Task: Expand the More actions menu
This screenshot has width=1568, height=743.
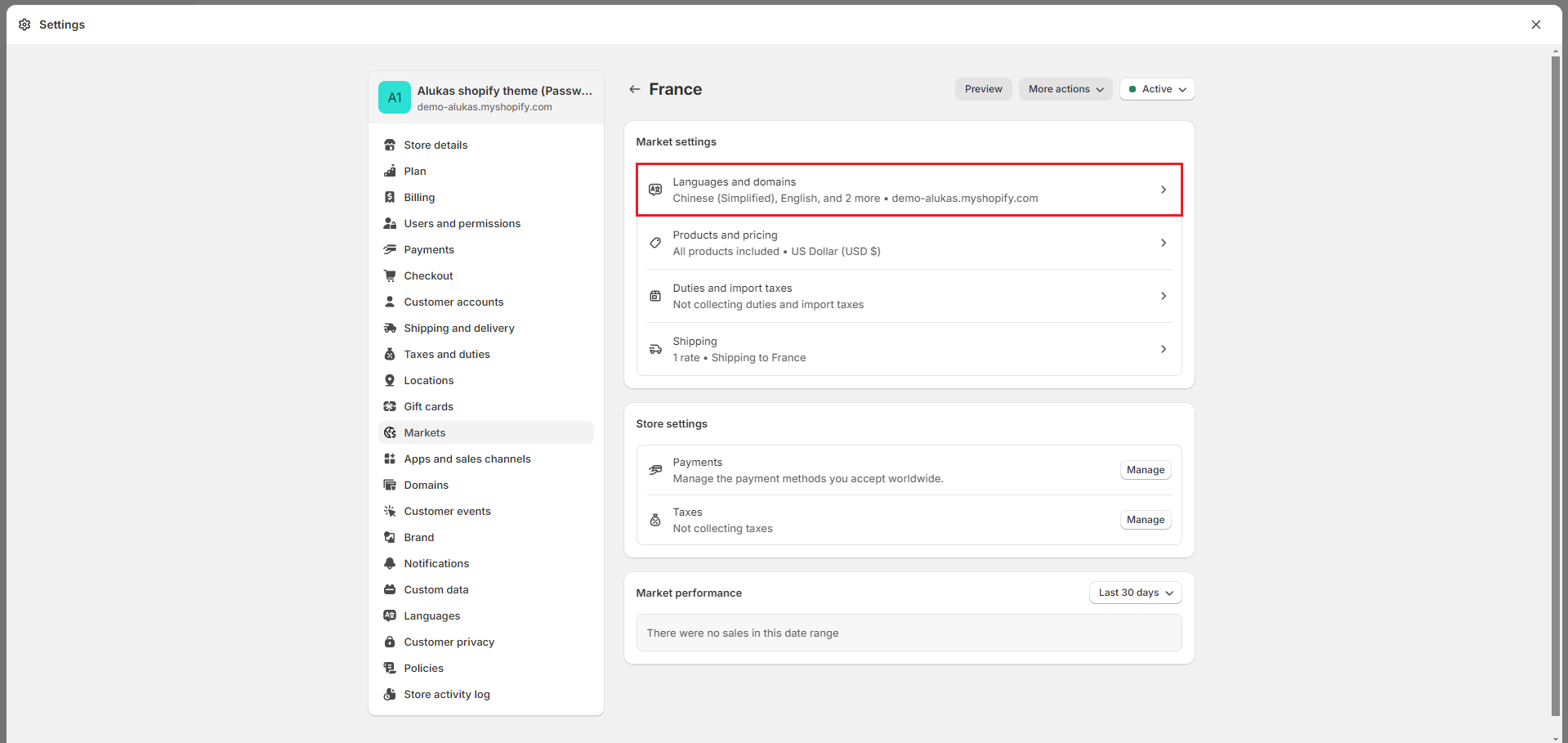Action: [1065, 89]
